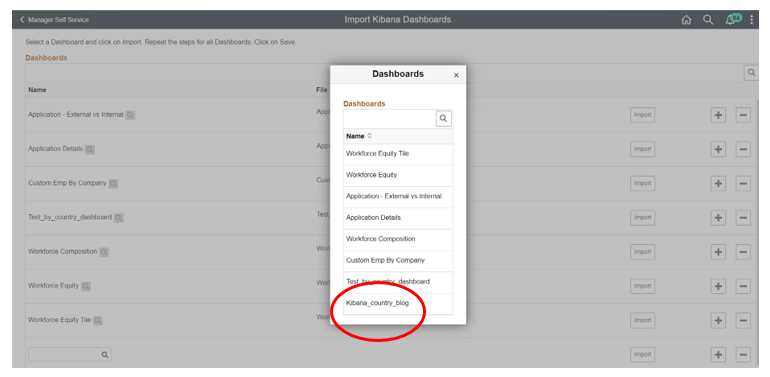Open lookup next to Workforce Equity Tile row
The width and height of the screenshot is (770, 377).
(98, 321)
